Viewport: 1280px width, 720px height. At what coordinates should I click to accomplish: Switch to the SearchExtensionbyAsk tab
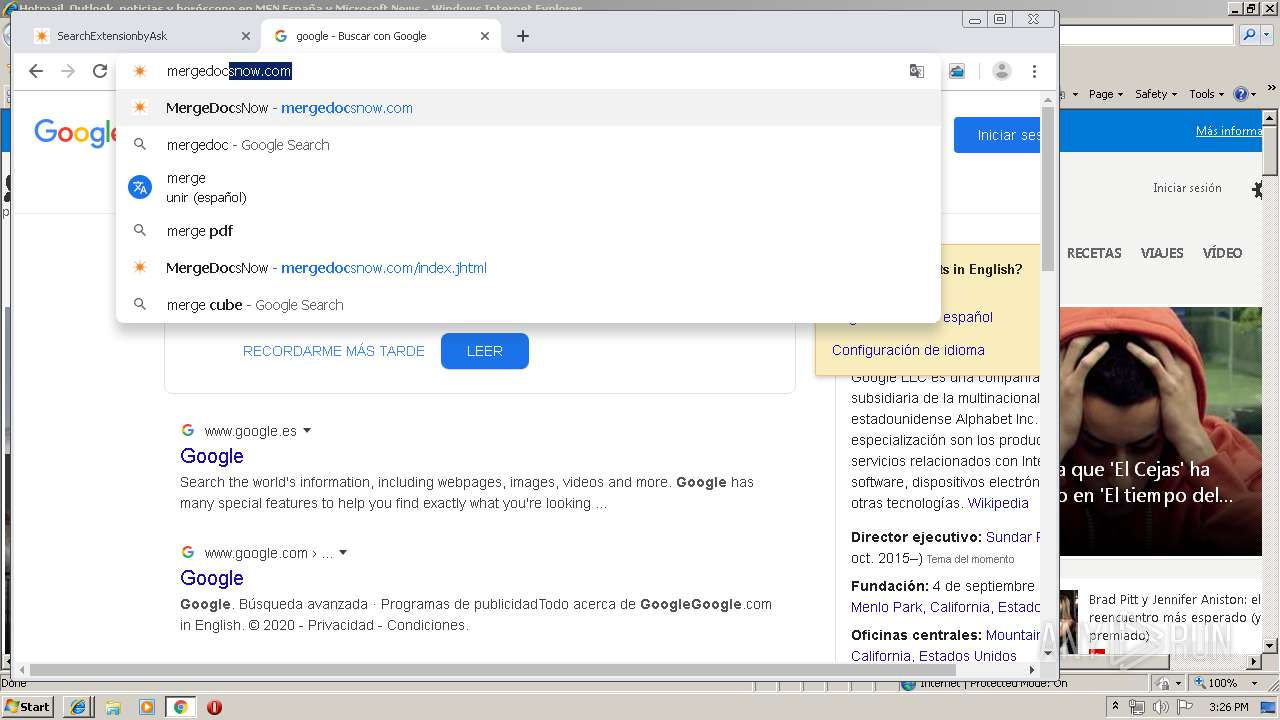point(141,36)
